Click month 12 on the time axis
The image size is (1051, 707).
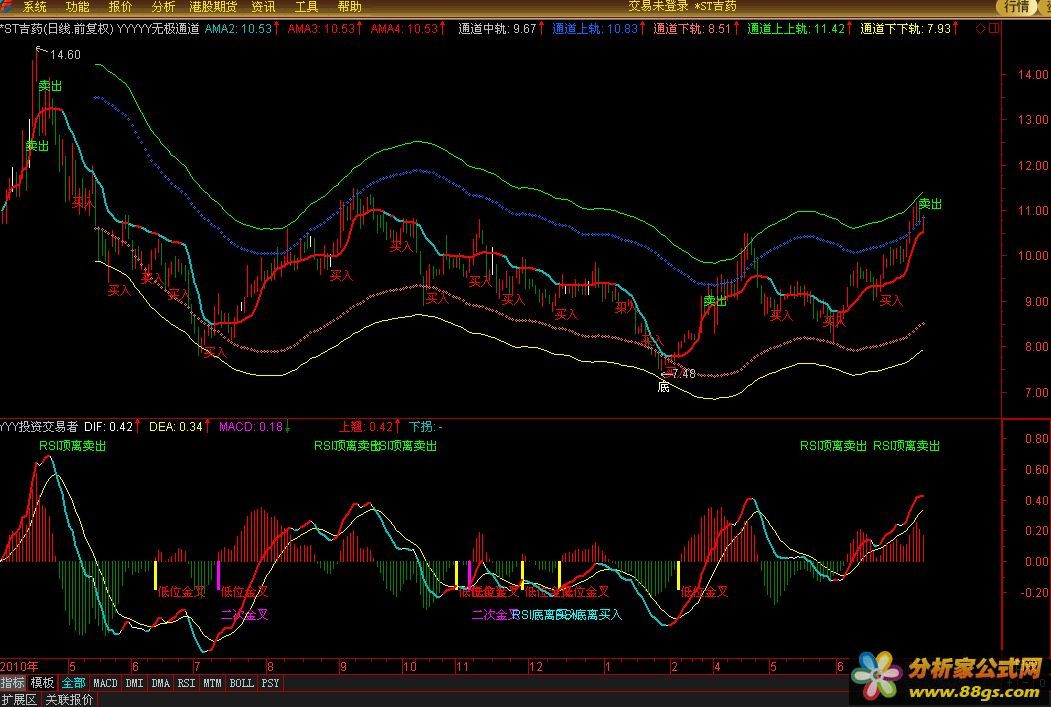[536, 666]
